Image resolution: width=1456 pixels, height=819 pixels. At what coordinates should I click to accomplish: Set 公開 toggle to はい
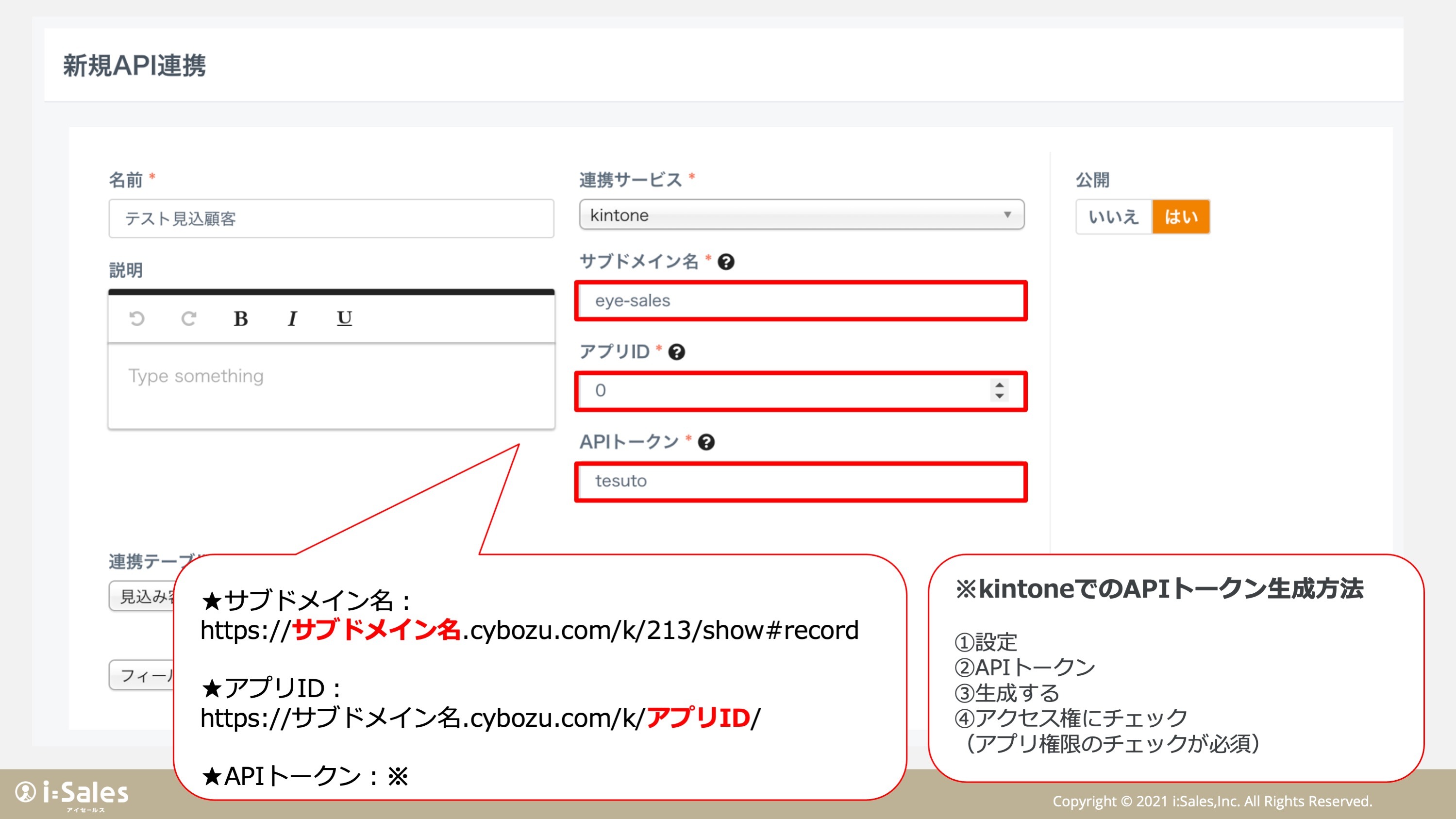click(1181, 217)
